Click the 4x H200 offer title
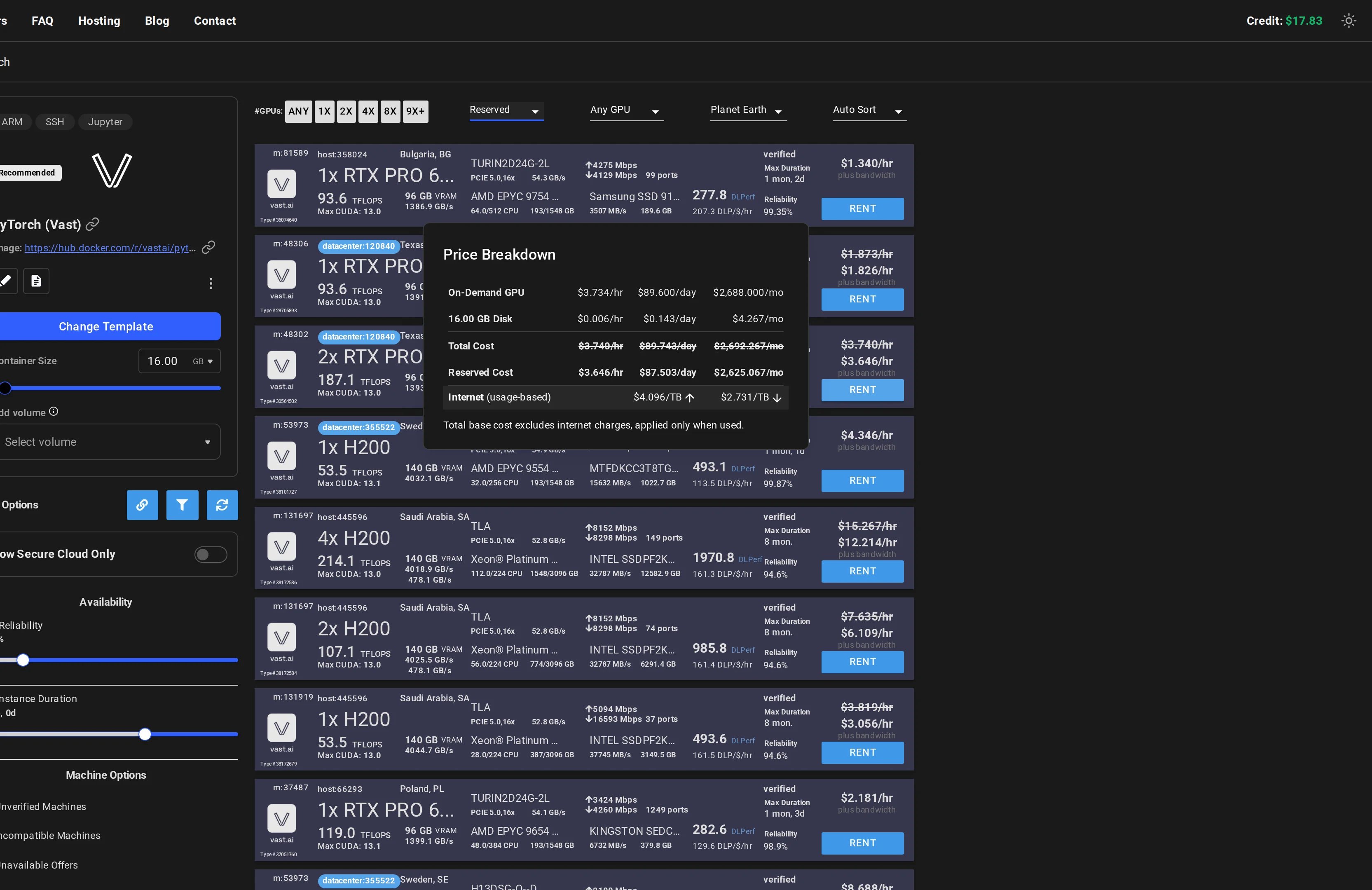The width and height of the screenshot is (1372, 890). pyautogui.click(x=354, y=538)
